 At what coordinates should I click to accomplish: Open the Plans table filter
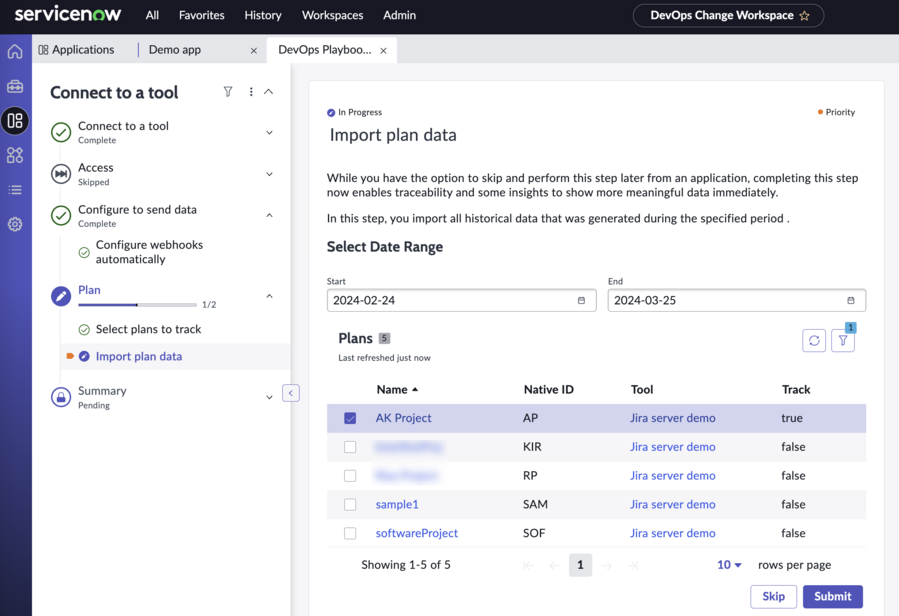pos(843,341)
